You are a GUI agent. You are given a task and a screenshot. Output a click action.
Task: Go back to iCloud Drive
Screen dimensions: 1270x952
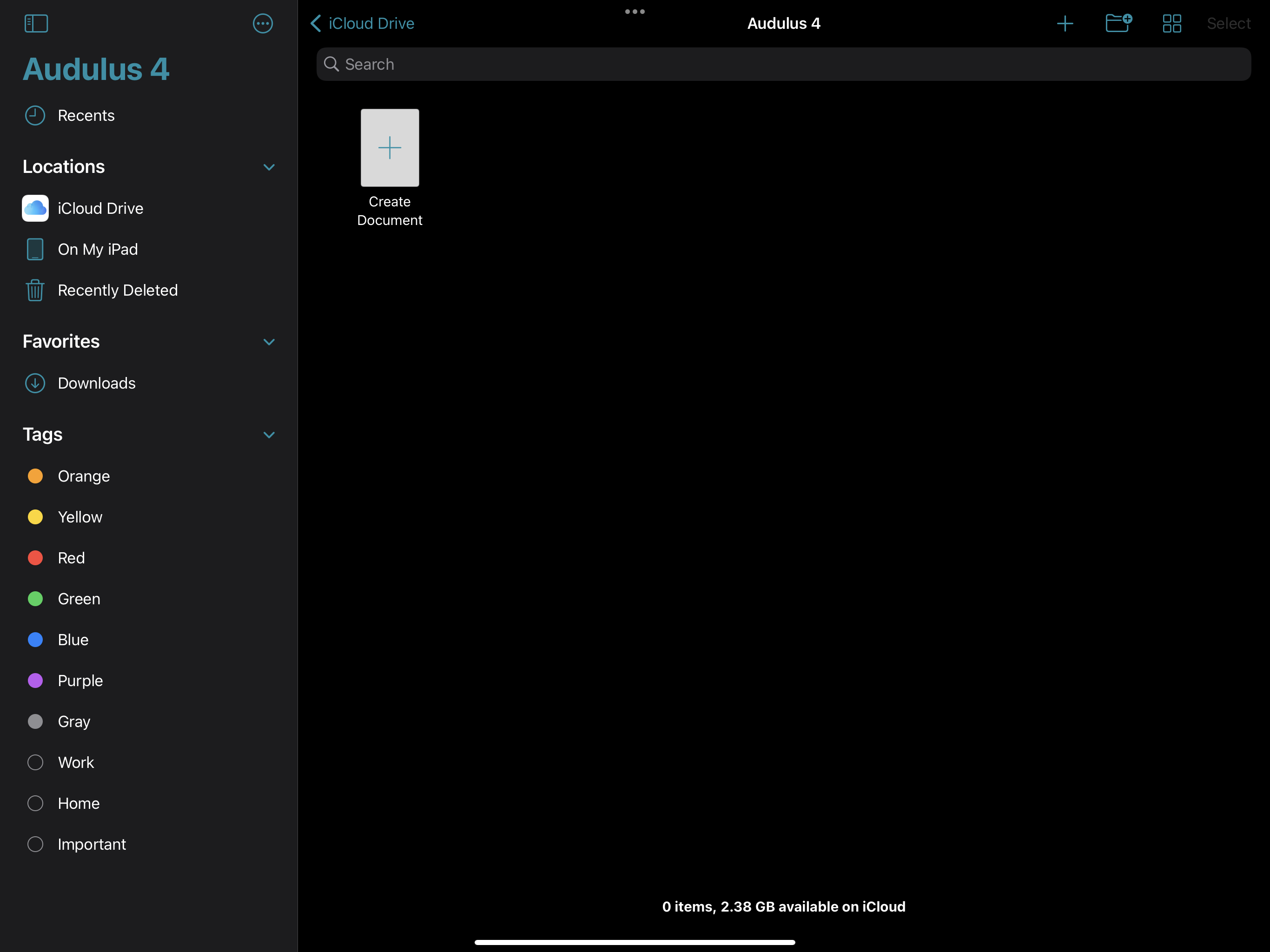pyautogui.click(x=362, y=24)
